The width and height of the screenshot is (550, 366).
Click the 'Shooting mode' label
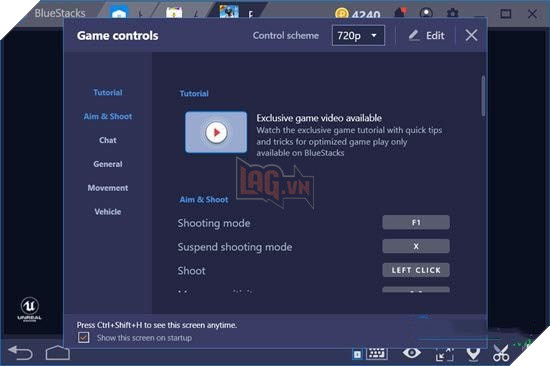pyautogui.click(x=214, y=223)
